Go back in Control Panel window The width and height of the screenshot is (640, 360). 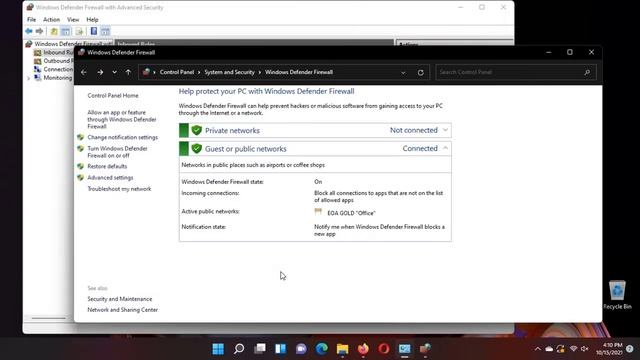tap(84, 72)
